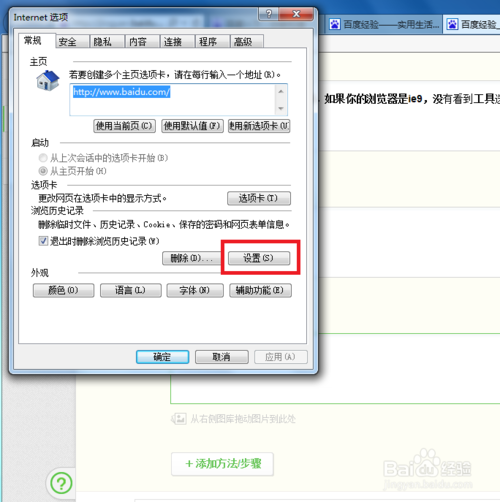The width and height of the screenshot is (500, 502).
Task: Switch to the 隐私 tab
Action: [x=107, y=42]
